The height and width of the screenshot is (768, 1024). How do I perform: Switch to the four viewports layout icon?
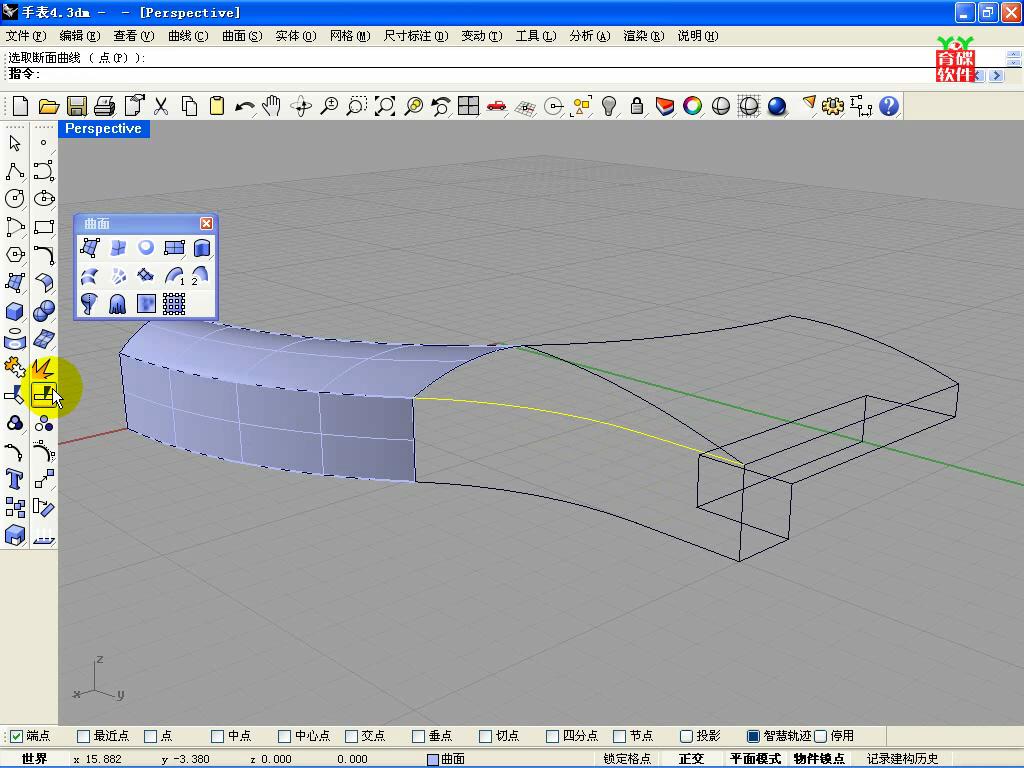click(x=468, y=106)
